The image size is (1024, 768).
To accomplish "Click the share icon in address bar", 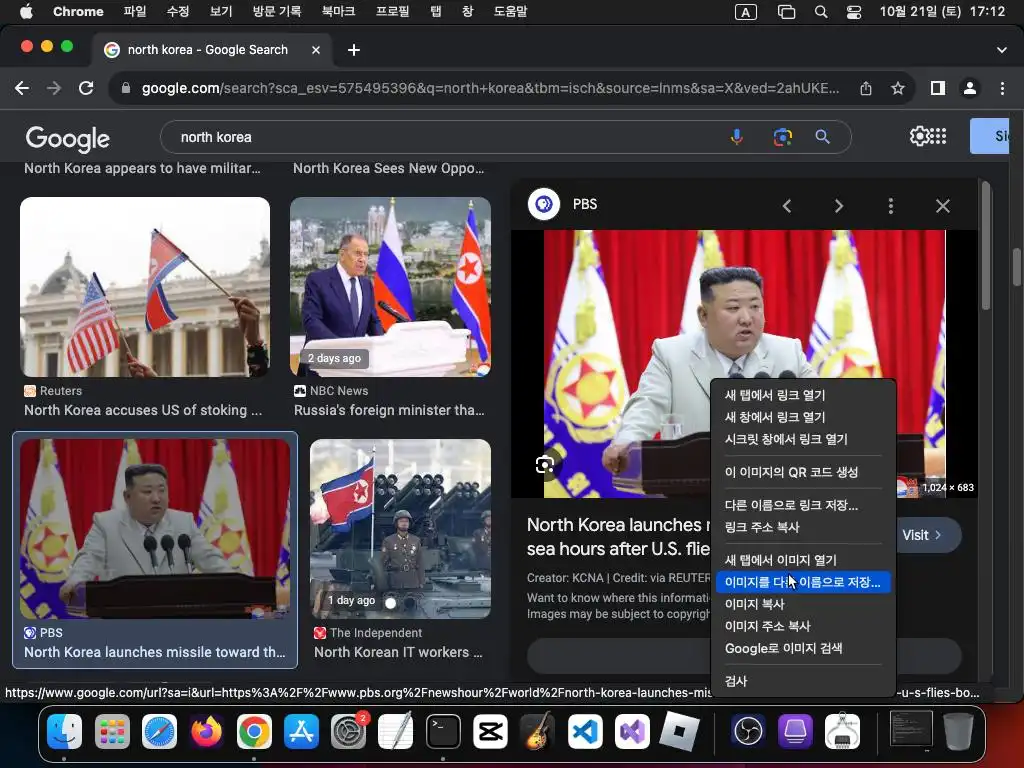I will pos(866,88).
